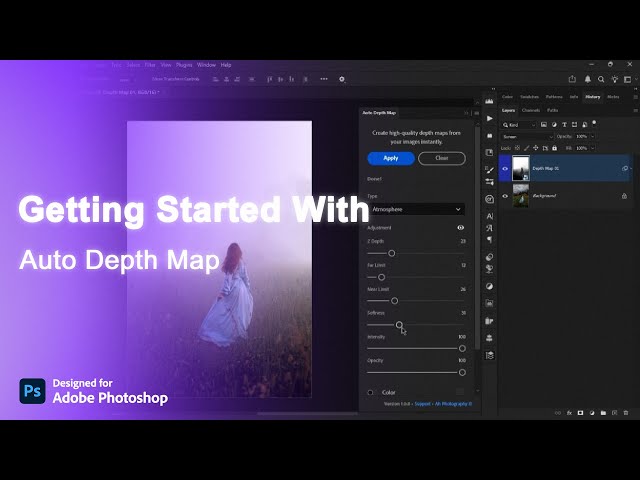Open the layer Opacity dropdown arrow
The image size is (640, 480).
[593, 136]
